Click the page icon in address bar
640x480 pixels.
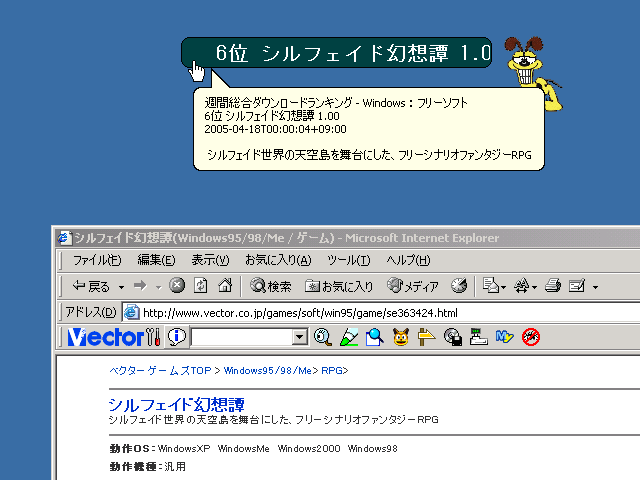coord(131,313)
